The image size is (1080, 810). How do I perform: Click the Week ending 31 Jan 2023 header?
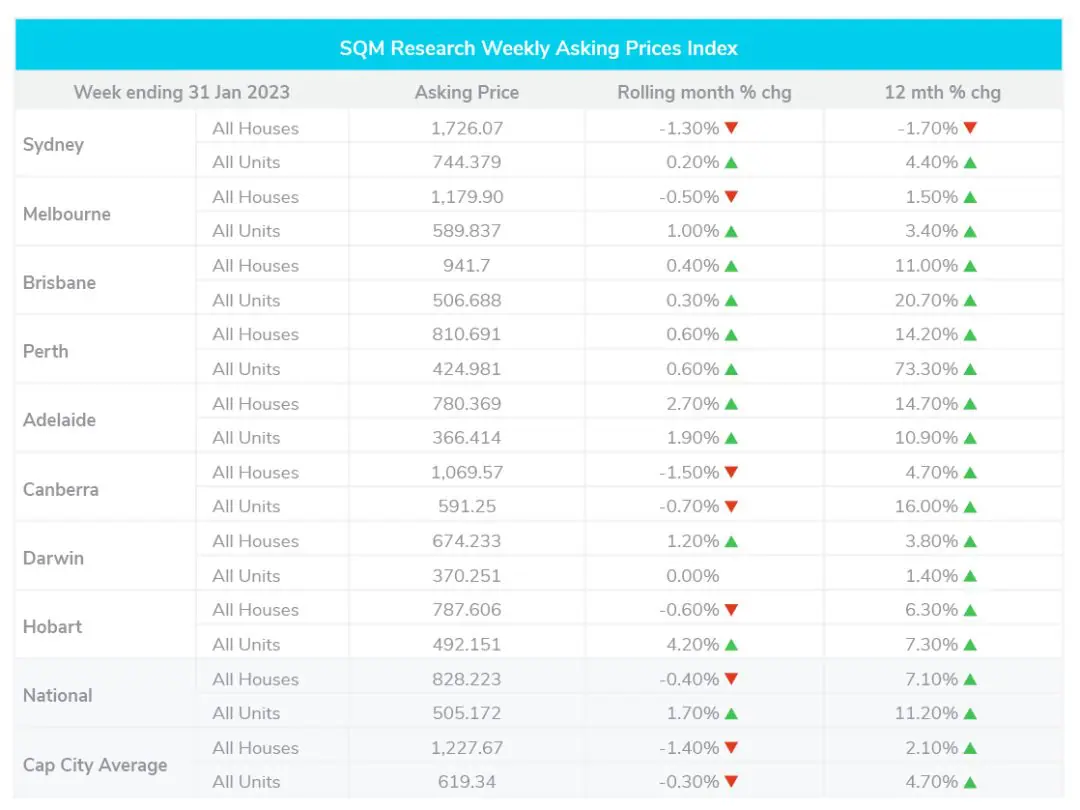click(x=182, y=92)
